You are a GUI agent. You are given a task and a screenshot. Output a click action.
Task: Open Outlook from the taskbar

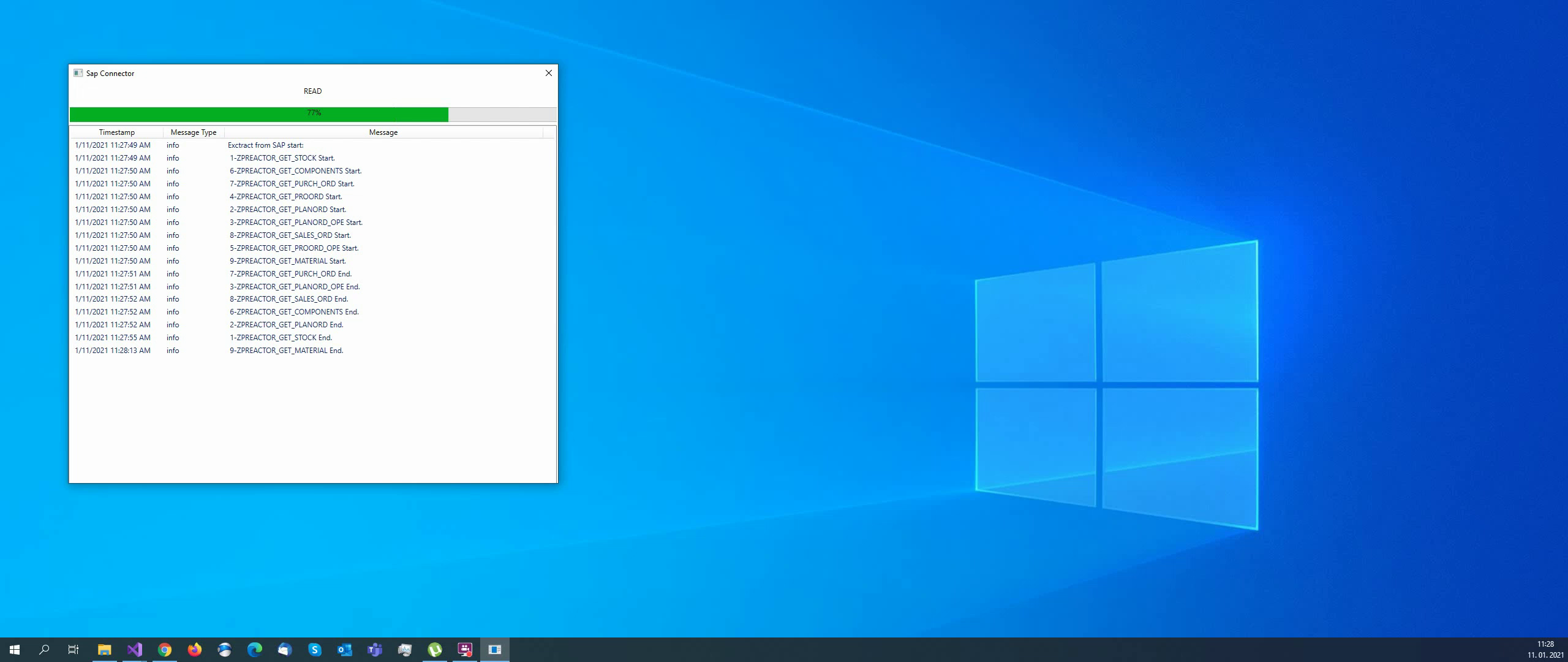pyautogui.click(x=345, y=649)
